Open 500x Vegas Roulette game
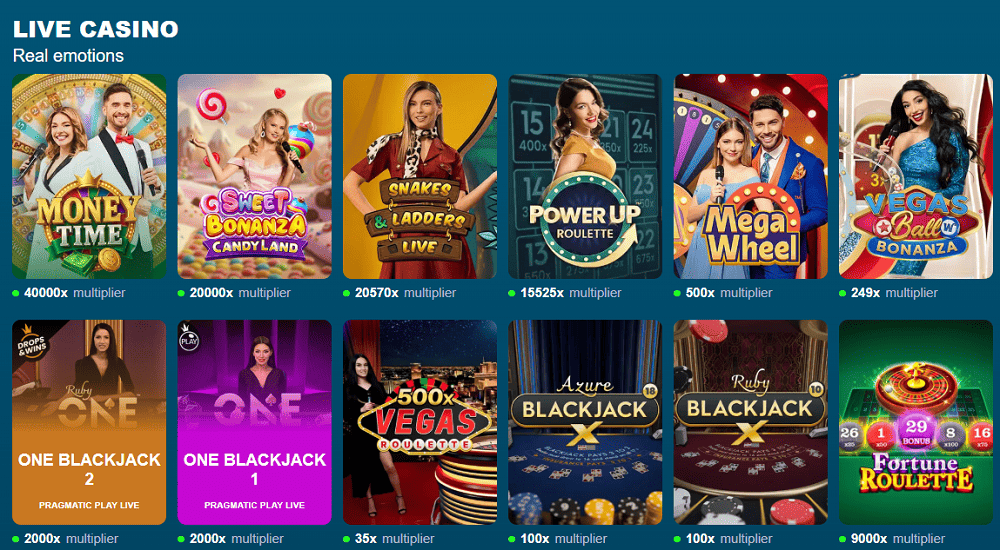Image resolution: width=1000 pixels, height=550 pixels. coord(420,422)
